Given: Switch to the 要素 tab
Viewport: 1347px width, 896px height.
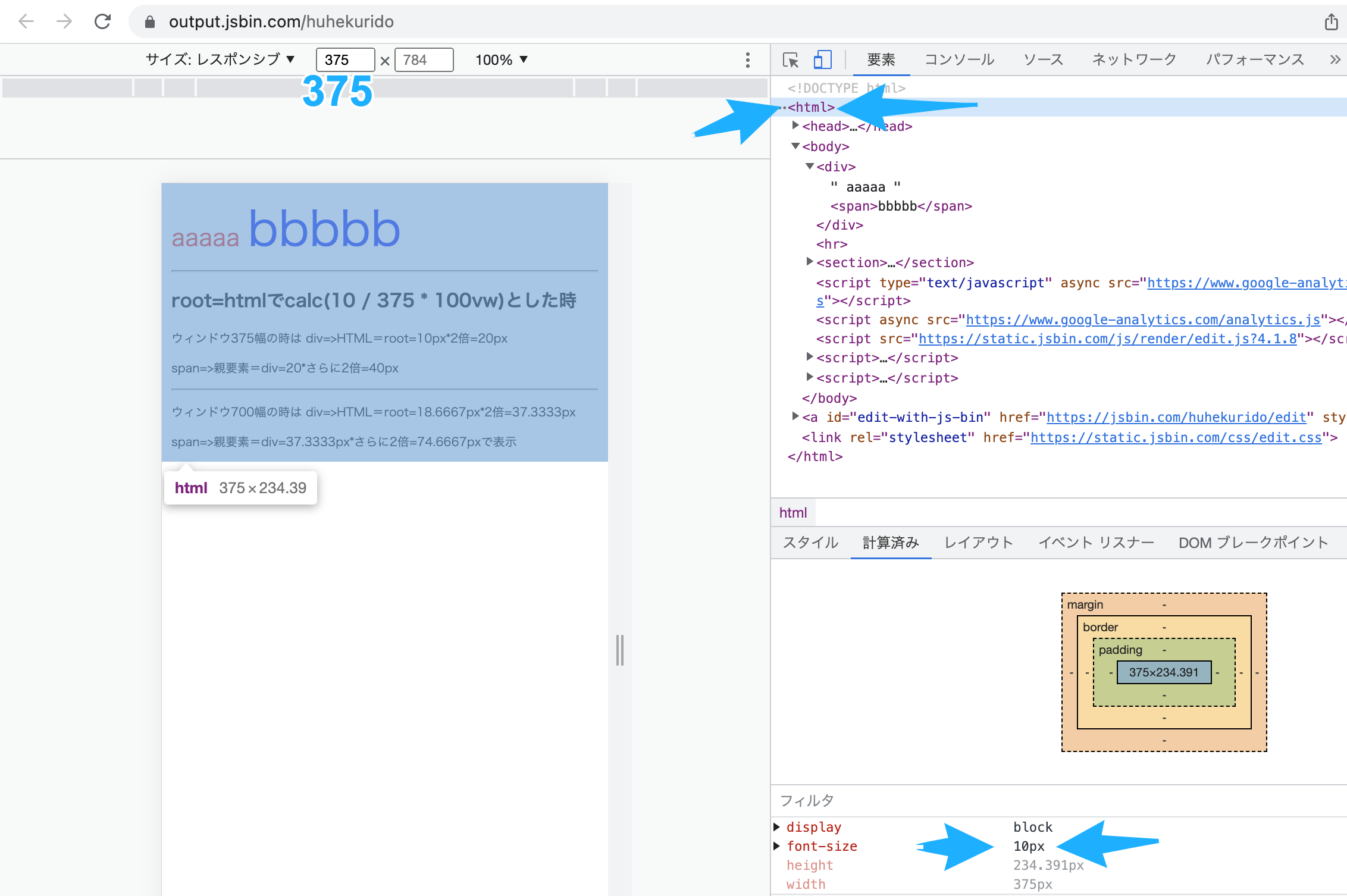Looking at the screenshot, I should tap(881, 59).
